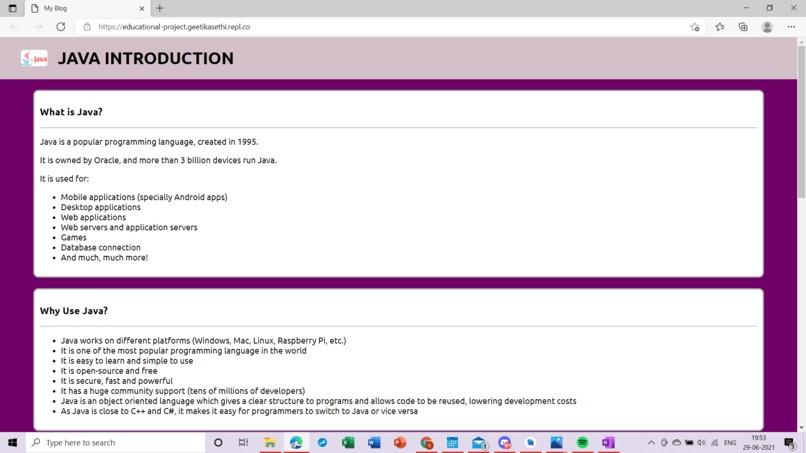Open the Action Center notifications icon
Image resolution: width=806 pixels, height=453 pixels.
point(790,443)
